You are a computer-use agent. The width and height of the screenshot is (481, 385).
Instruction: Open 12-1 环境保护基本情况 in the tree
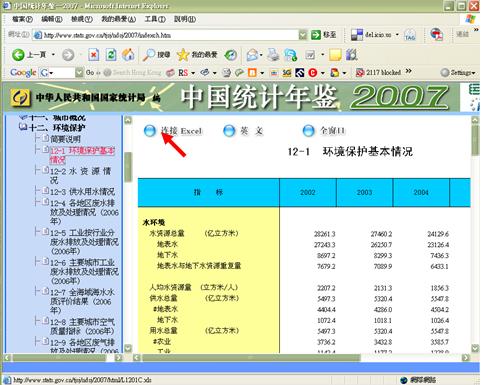[x=82, y=155]
